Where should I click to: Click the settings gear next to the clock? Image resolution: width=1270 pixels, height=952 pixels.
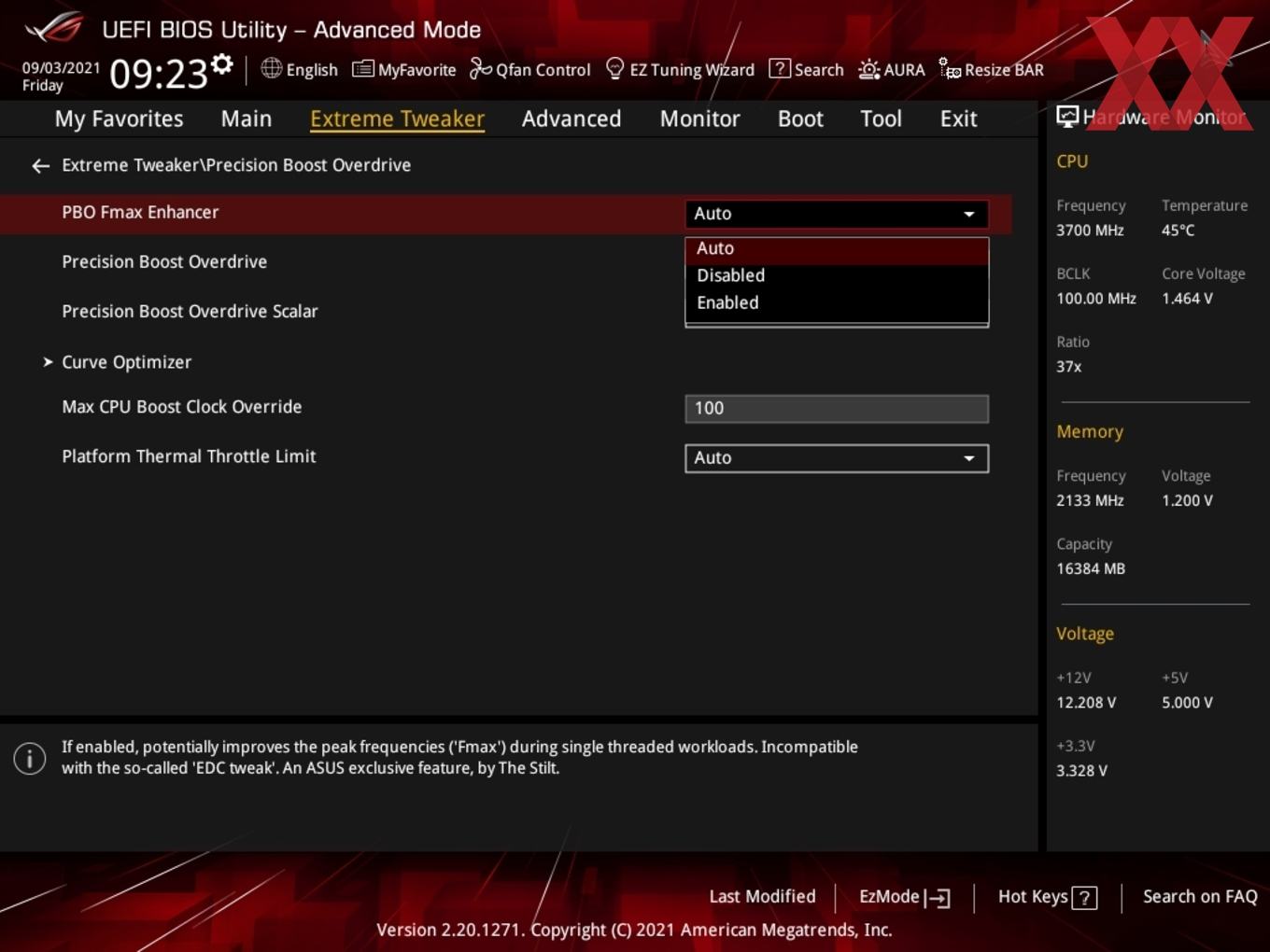pyautogui.click(x=222, y=64)
